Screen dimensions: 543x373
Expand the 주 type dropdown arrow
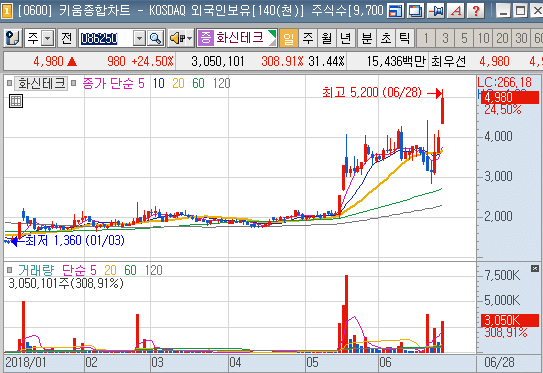pos(48,38)
